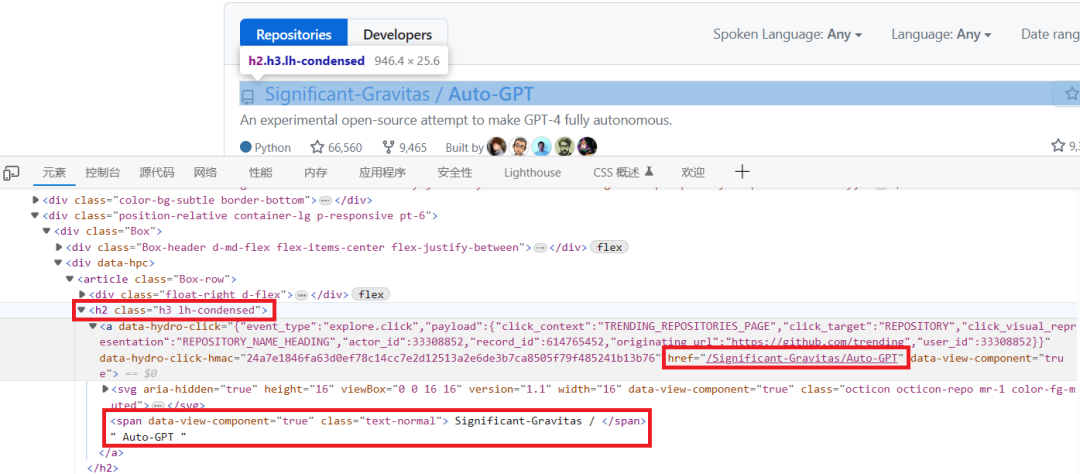Click the ellipsis in the color-bg-subtle div
The height and width of the screenshot is (474, 1080).
(x=326, y=200)
